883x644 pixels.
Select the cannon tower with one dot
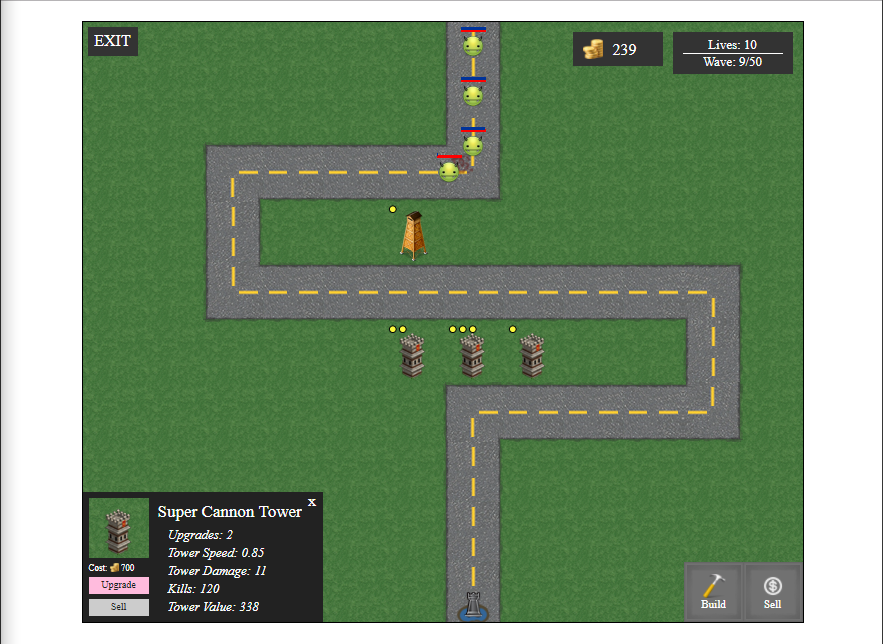tap(532, 355)
